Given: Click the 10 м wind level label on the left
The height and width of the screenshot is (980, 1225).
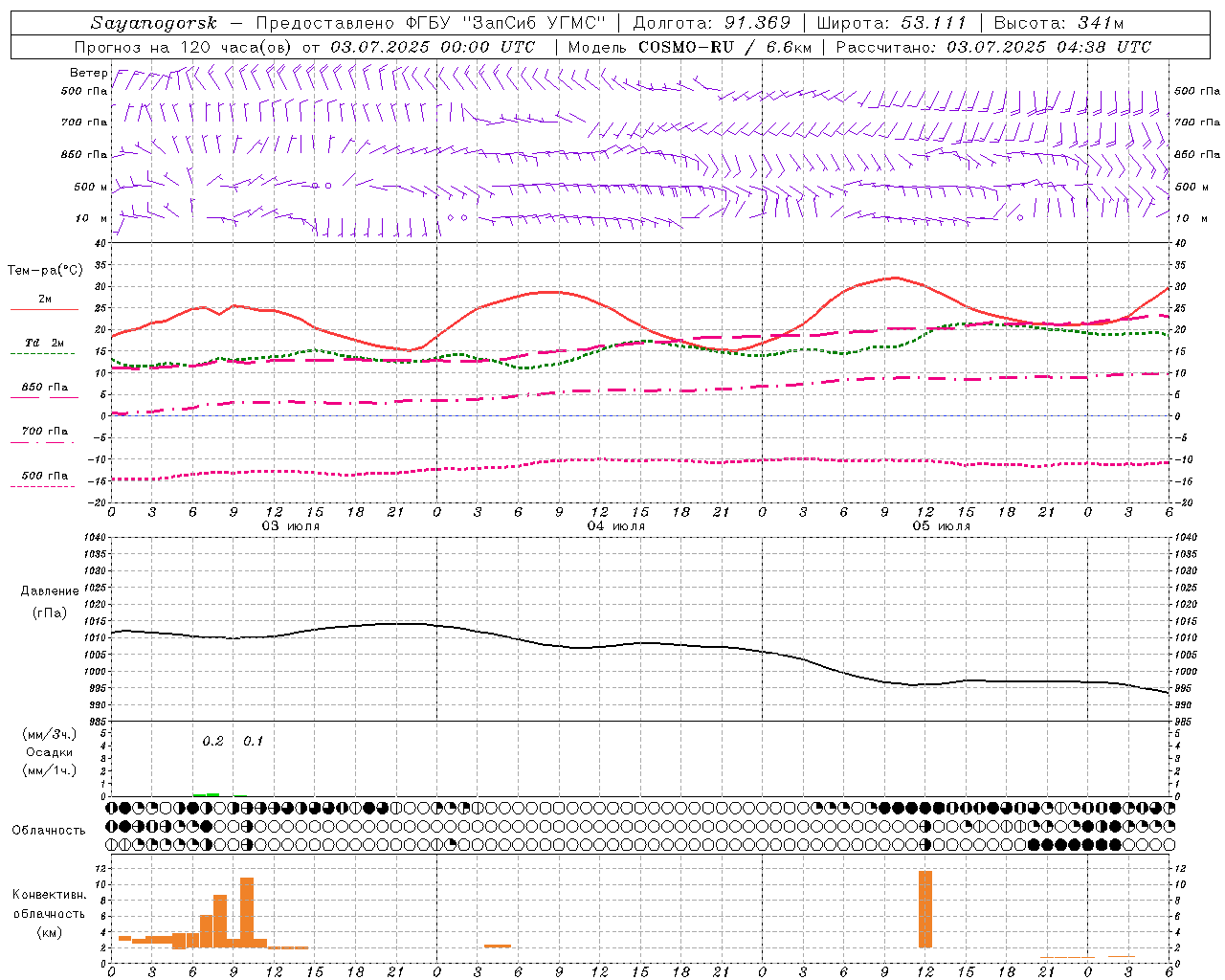Looking at the screenshot, I should pyautogui.click(x=92, y=218).
